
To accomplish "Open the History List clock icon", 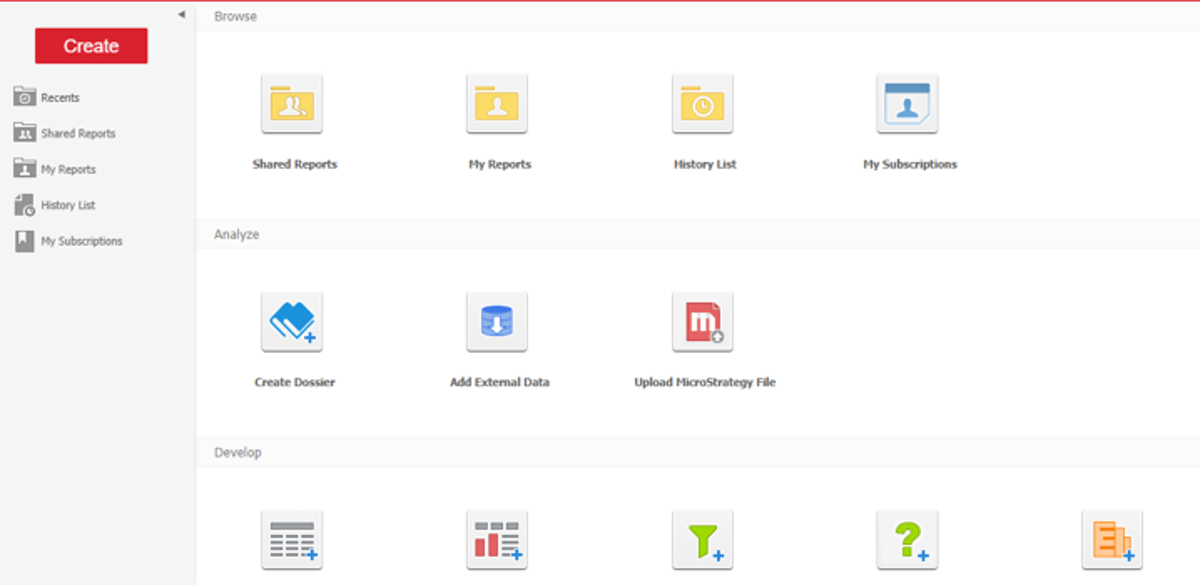I will (703, 103).
